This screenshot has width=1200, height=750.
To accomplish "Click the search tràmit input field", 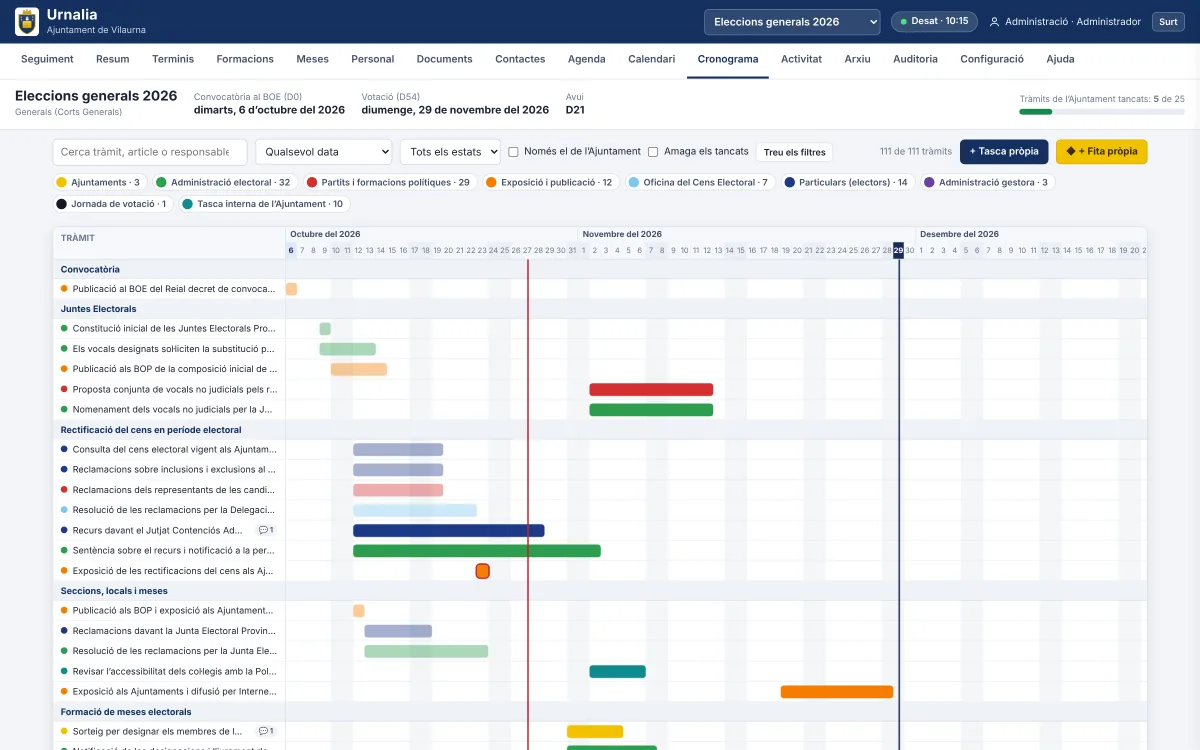I will pyautogui.click(x=150, y=152).
